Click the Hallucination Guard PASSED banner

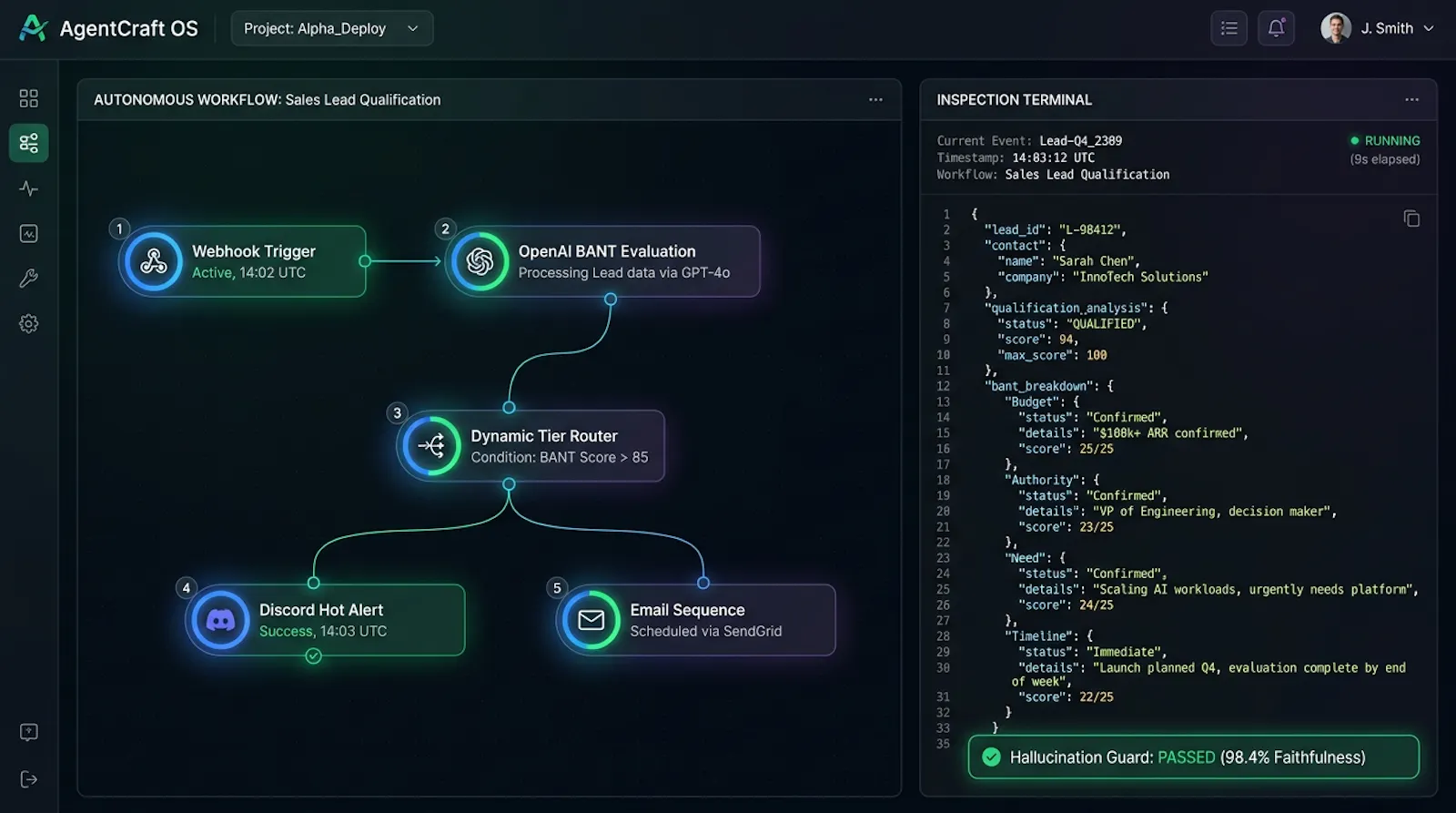[1193, 757]
